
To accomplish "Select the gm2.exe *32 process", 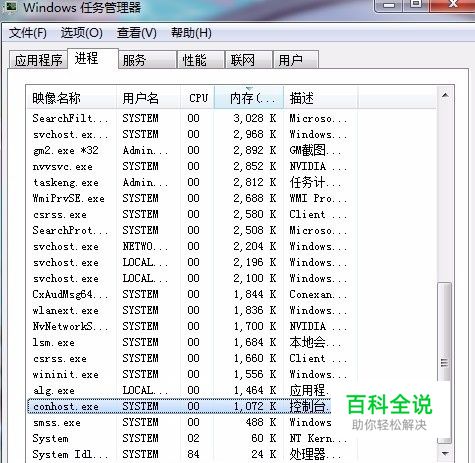I will 232,150.
